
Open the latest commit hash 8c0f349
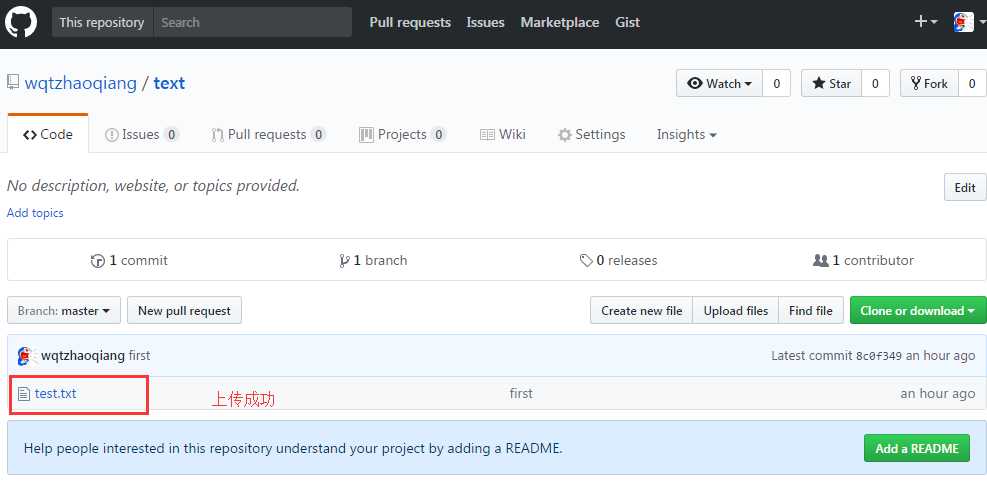pos(879,356)
